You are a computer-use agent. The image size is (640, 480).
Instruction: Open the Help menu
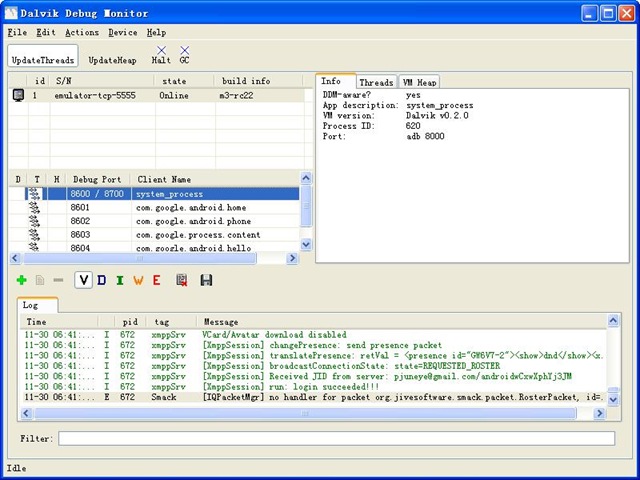pyautogui.click(x=156, y=32)
